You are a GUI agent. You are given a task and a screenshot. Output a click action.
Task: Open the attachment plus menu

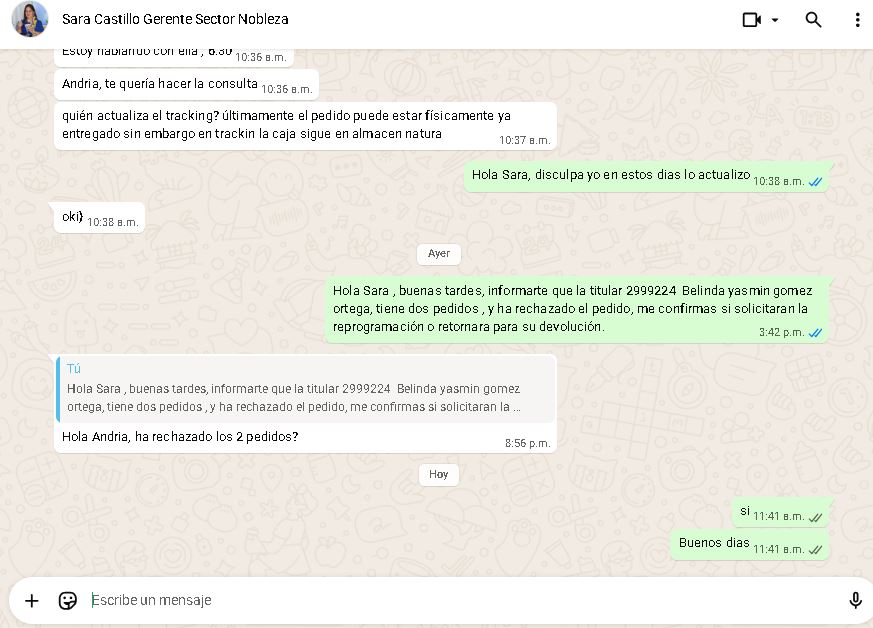(32, 600)
